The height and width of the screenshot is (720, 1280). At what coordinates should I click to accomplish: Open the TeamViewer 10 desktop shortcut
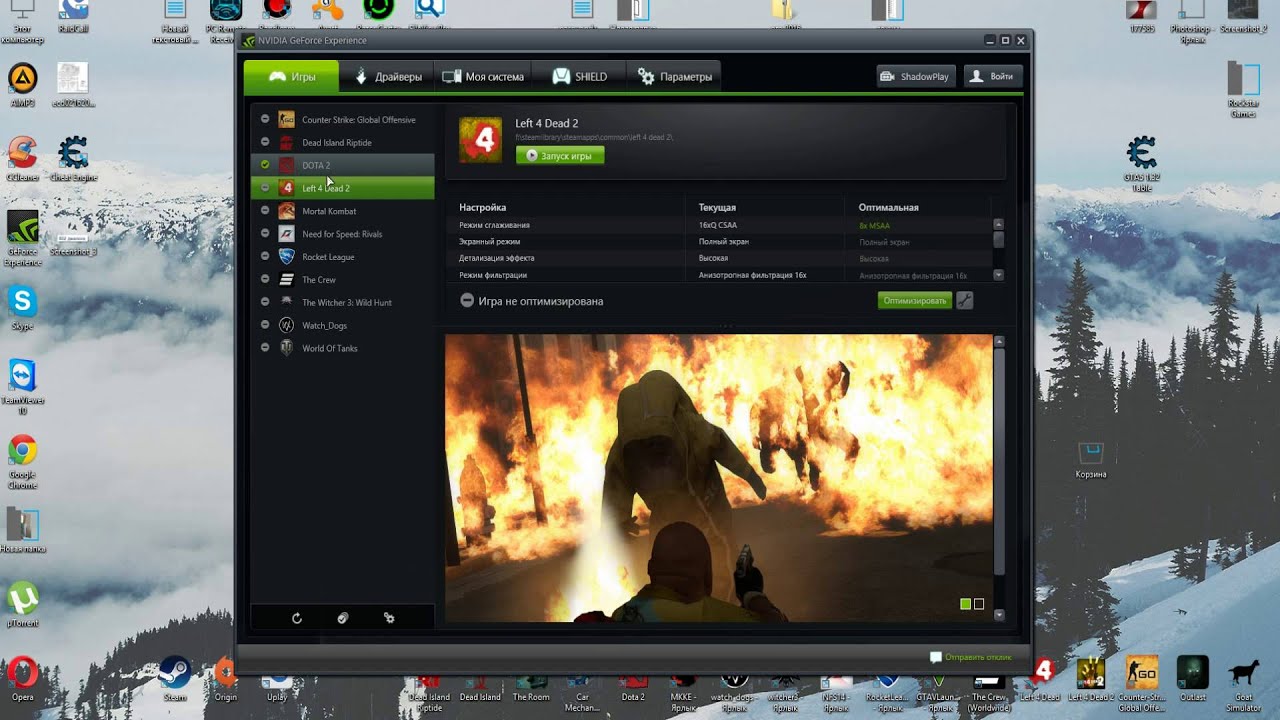point(22,385)
